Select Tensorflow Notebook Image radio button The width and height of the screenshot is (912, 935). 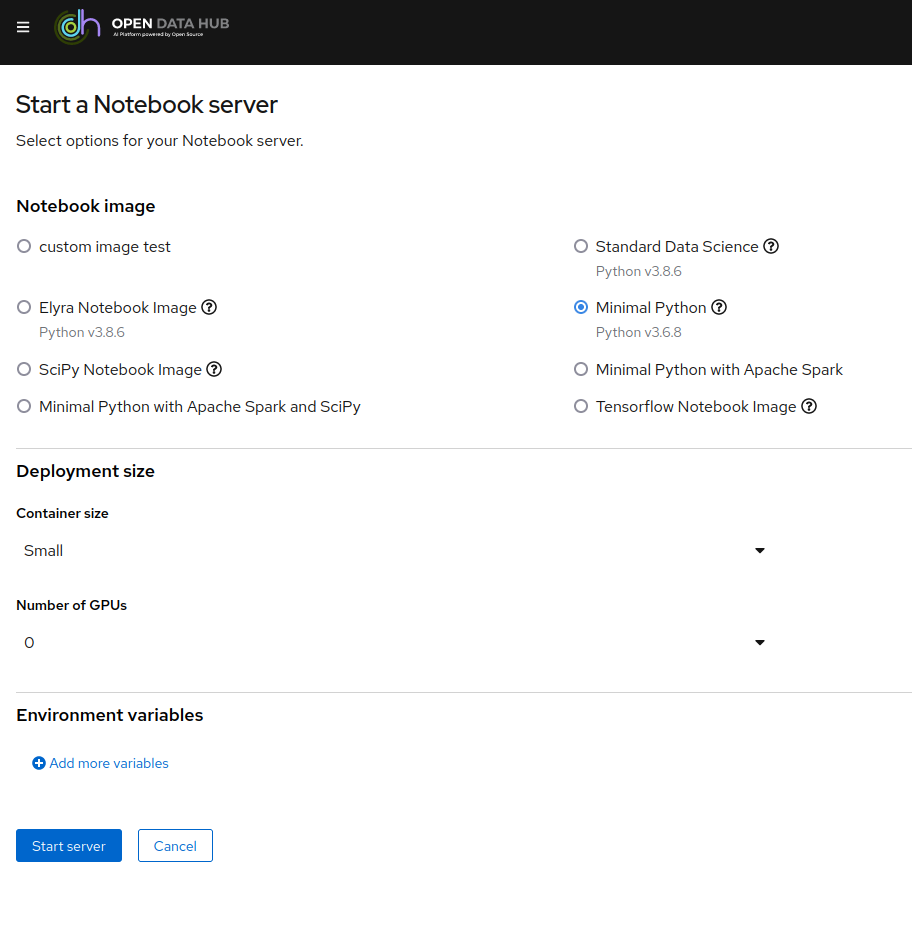coord(581,406)
